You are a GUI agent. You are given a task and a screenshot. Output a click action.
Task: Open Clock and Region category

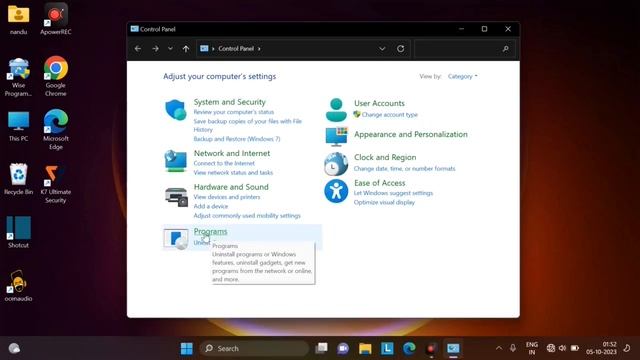click(x=385, y=157)
